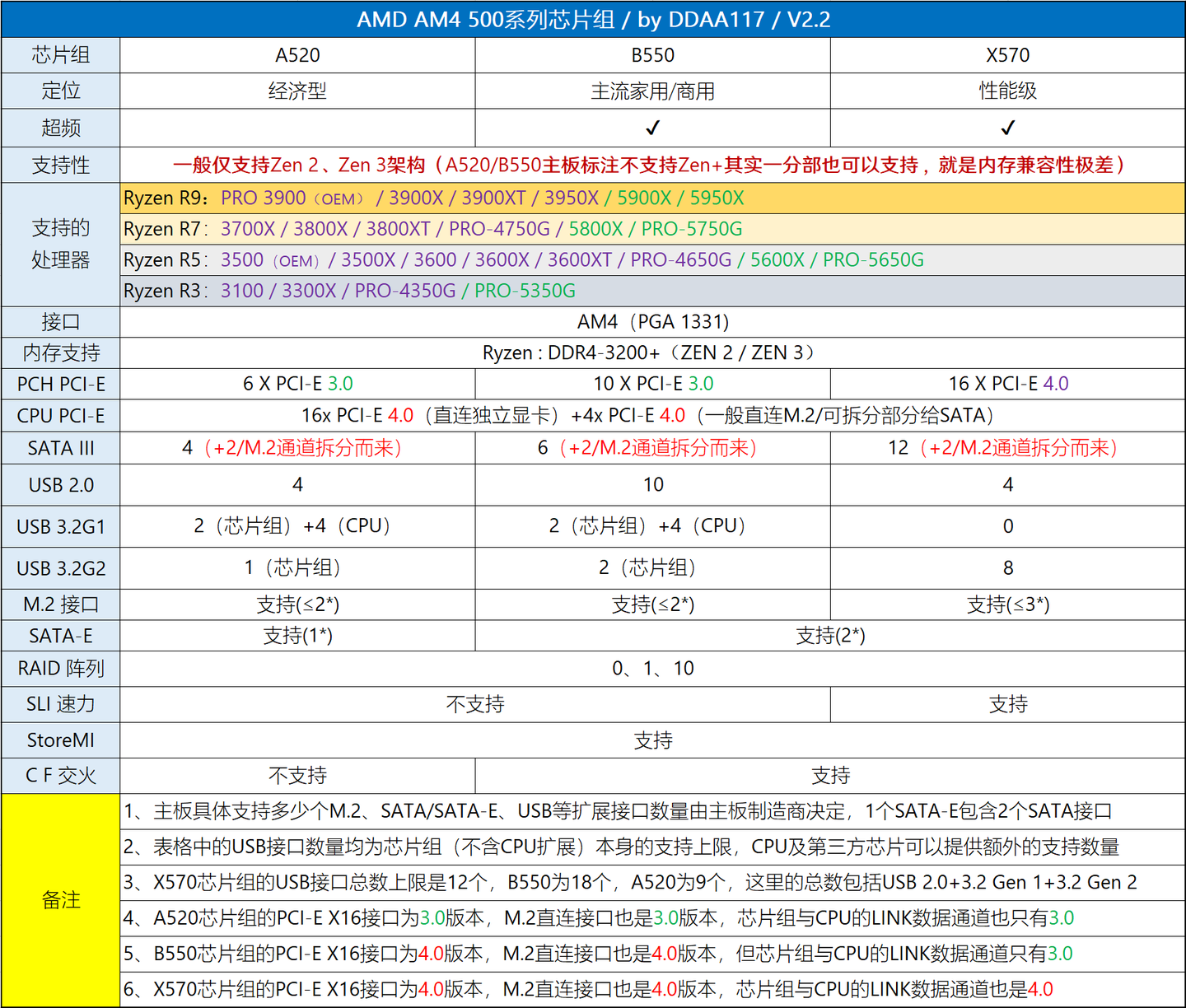Viewport: 1186px width, 1008px height.
Task: Select the 16 X PCI-E 4.0 cell
Action: [1007, 384]
